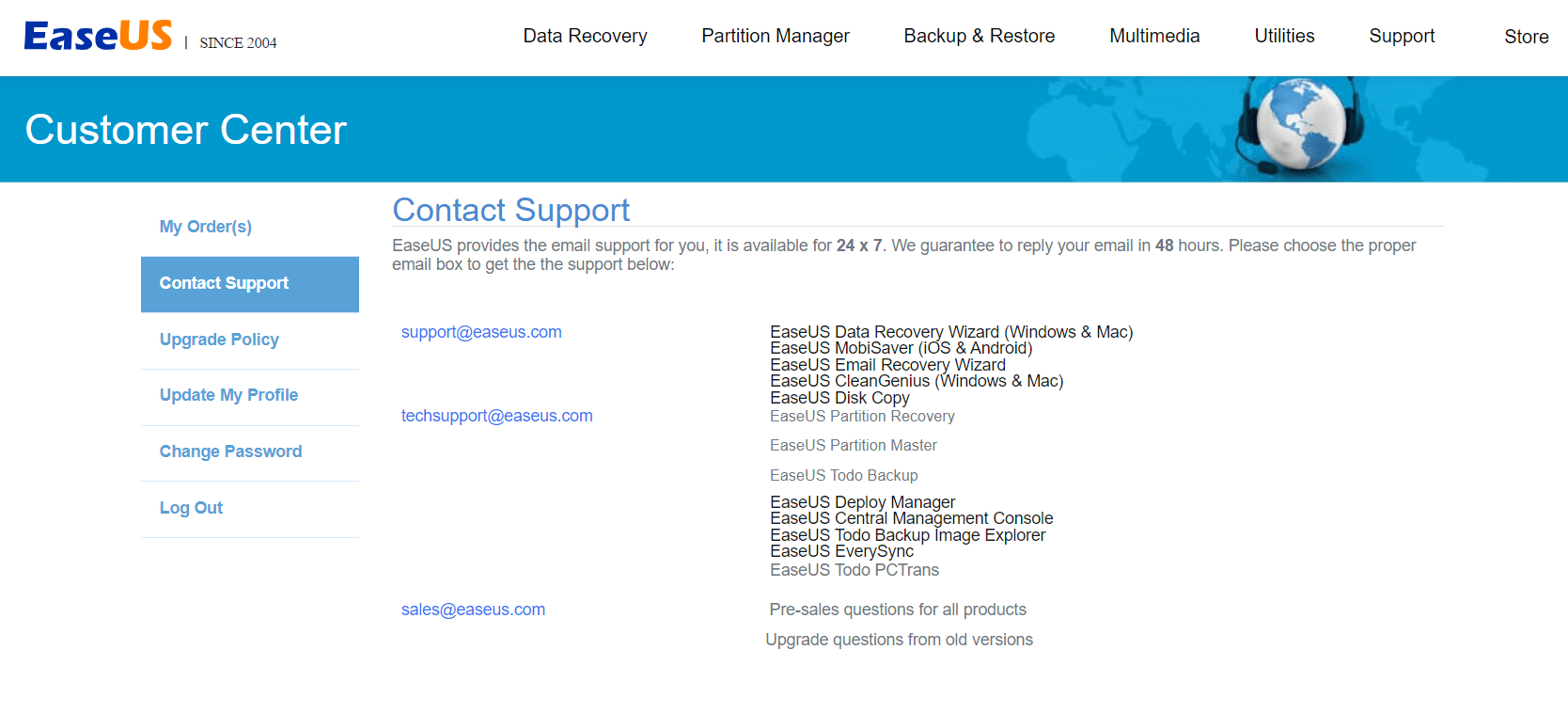Open the Backup & Restore menu
The width and height of the screenshot is (1568, 713).
pyautogui.click(x=980, y=36)
